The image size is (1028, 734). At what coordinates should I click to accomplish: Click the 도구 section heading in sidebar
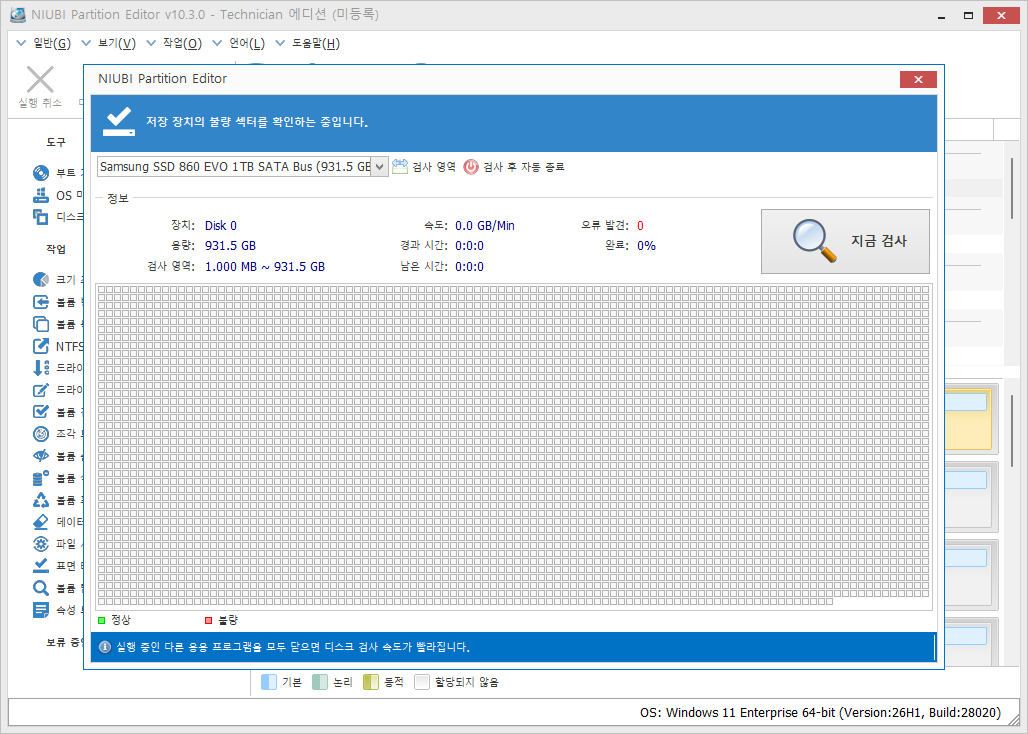pos(56,142)
